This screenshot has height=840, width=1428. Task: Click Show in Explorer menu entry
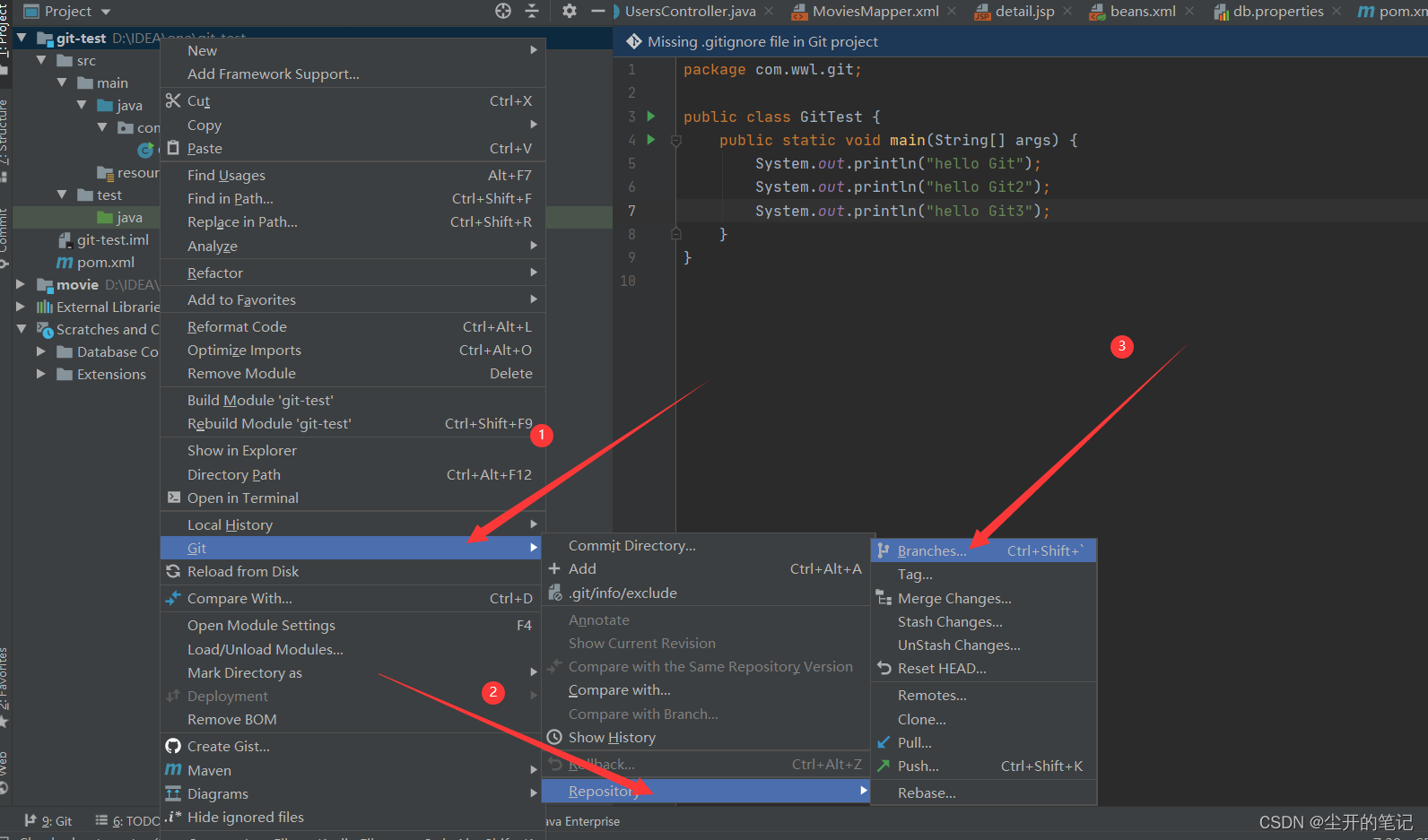click(x=353, y=450)
